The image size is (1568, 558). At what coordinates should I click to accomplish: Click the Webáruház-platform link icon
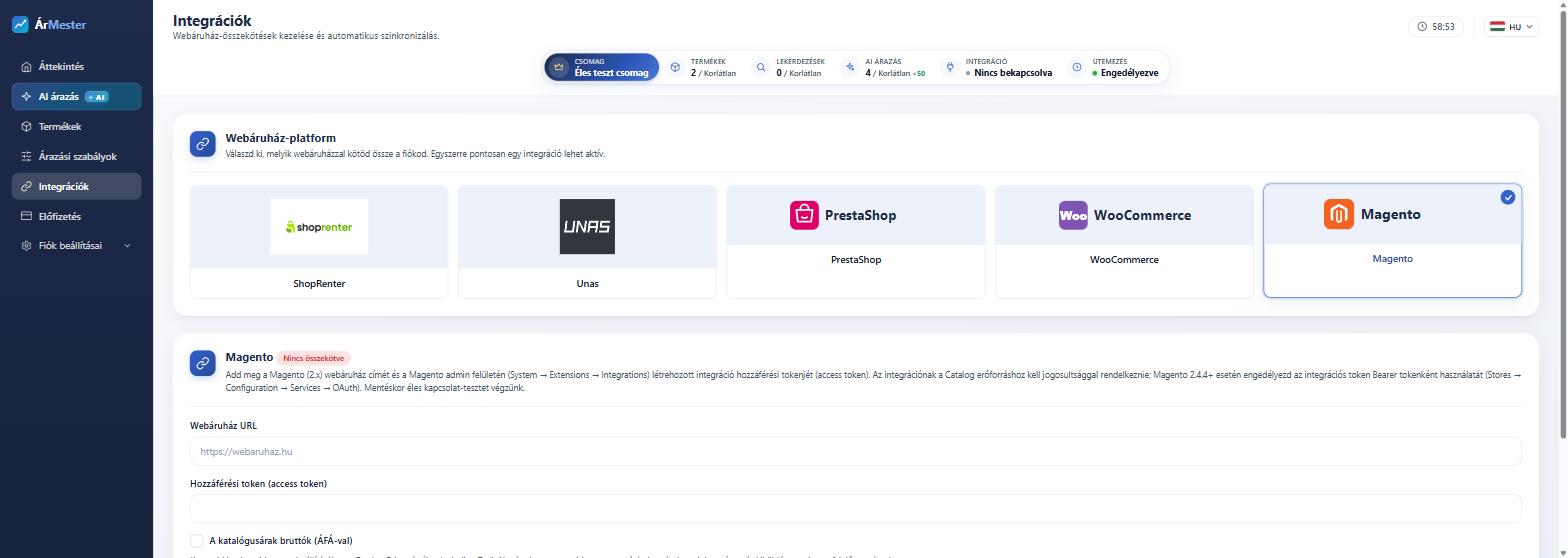[x=203, y=144]
